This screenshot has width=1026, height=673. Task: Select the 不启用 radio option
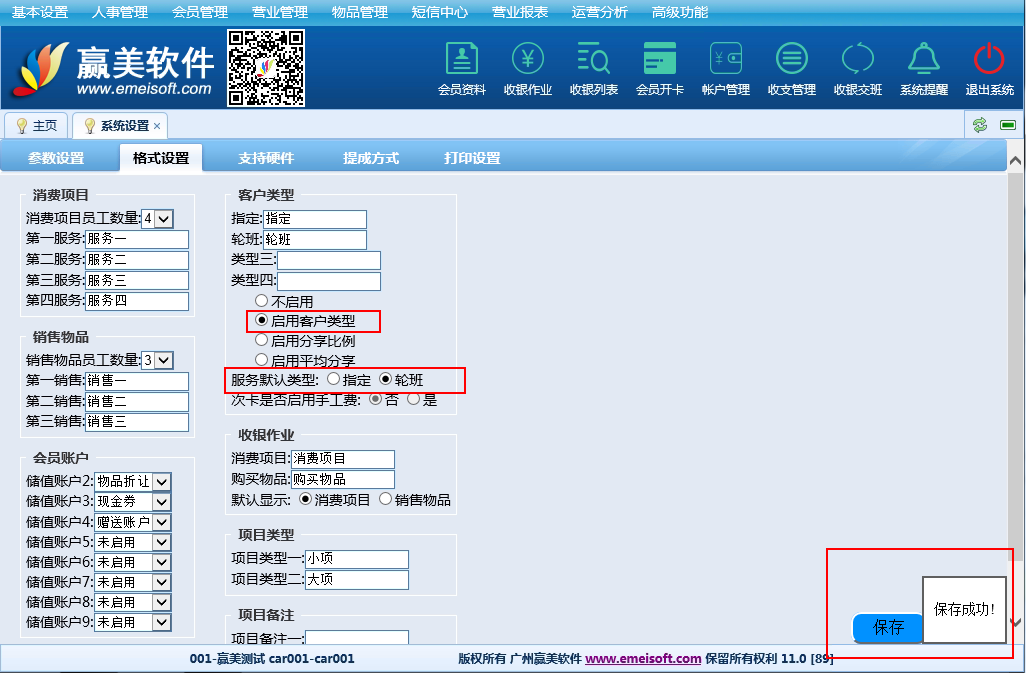click(x=262, y=301)
